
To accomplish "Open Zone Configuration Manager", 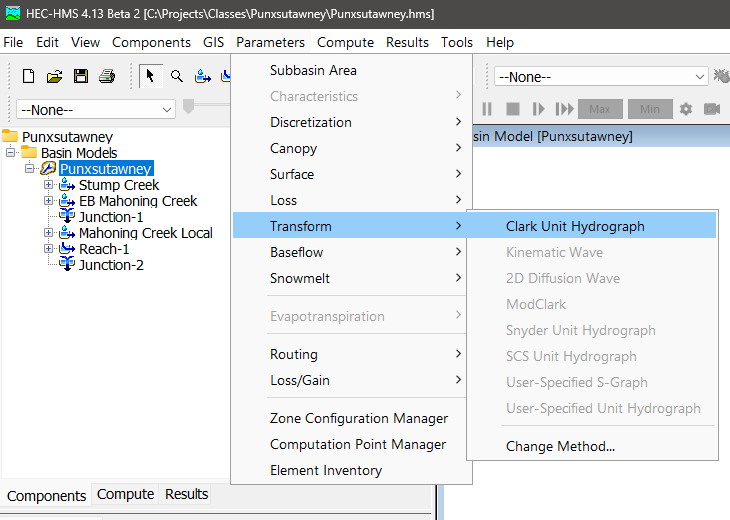I will 351,418.
